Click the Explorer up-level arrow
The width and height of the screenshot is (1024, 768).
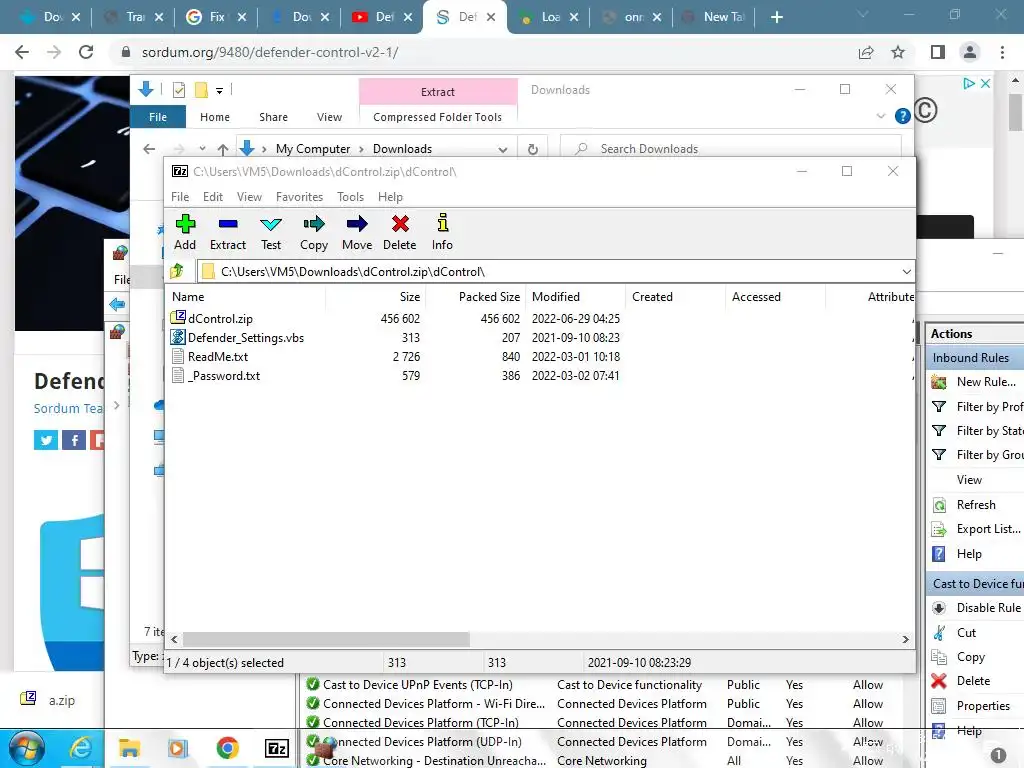coord(223,149)
